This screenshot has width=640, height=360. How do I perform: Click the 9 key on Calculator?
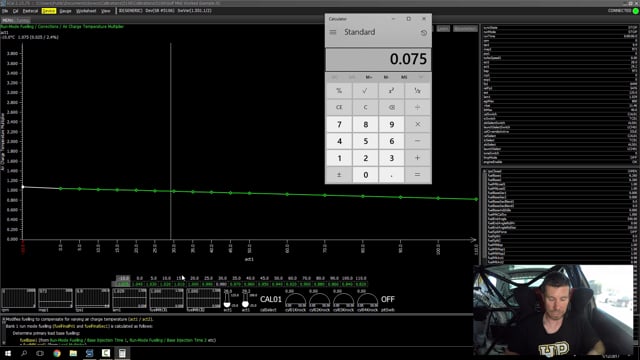pyautogui.click(x=391, y=124)
